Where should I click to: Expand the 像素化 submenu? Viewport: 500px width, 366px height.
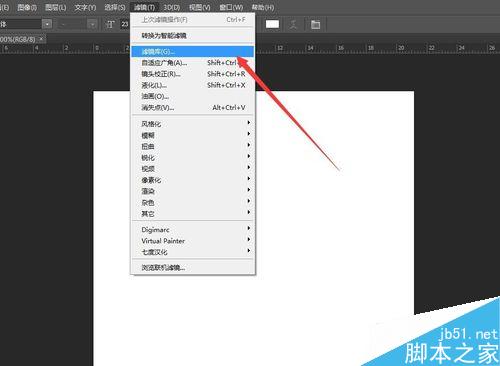193,180
